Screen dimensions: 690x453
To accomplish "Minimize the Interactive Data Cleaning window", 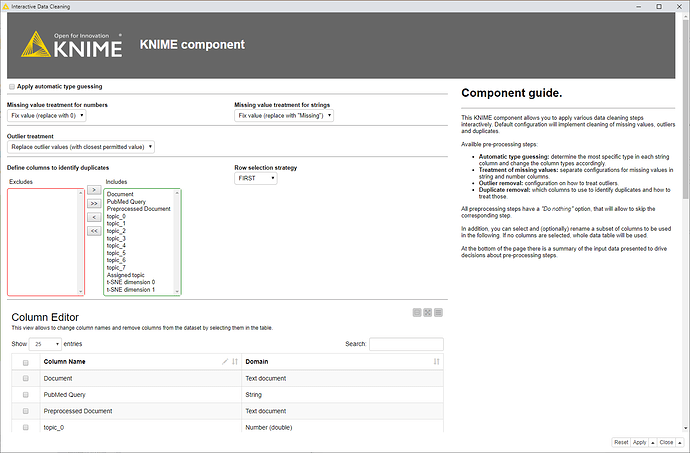I will [639, 6].
